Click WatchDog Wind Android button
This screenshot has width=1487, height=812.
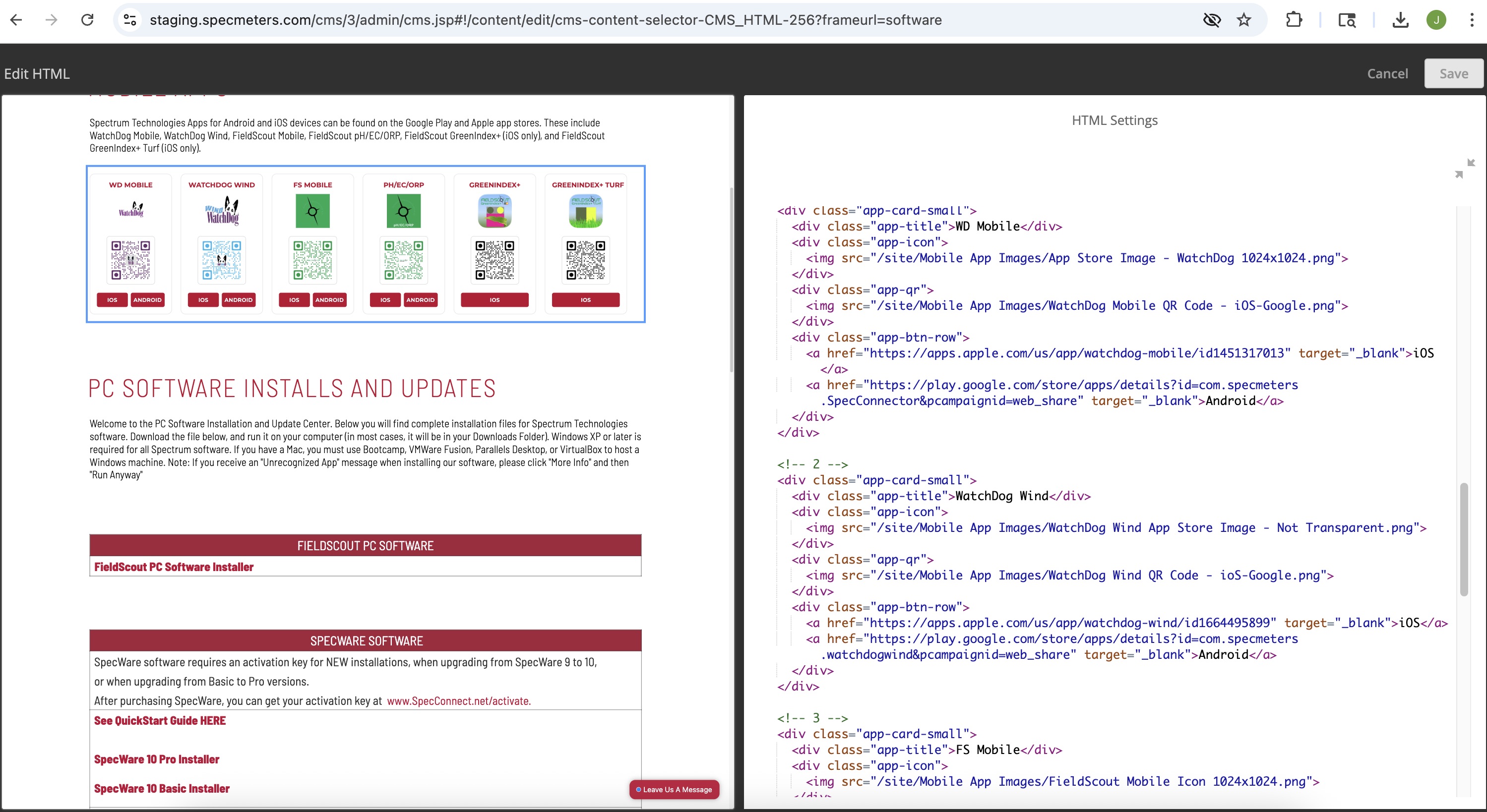[239, 299]
